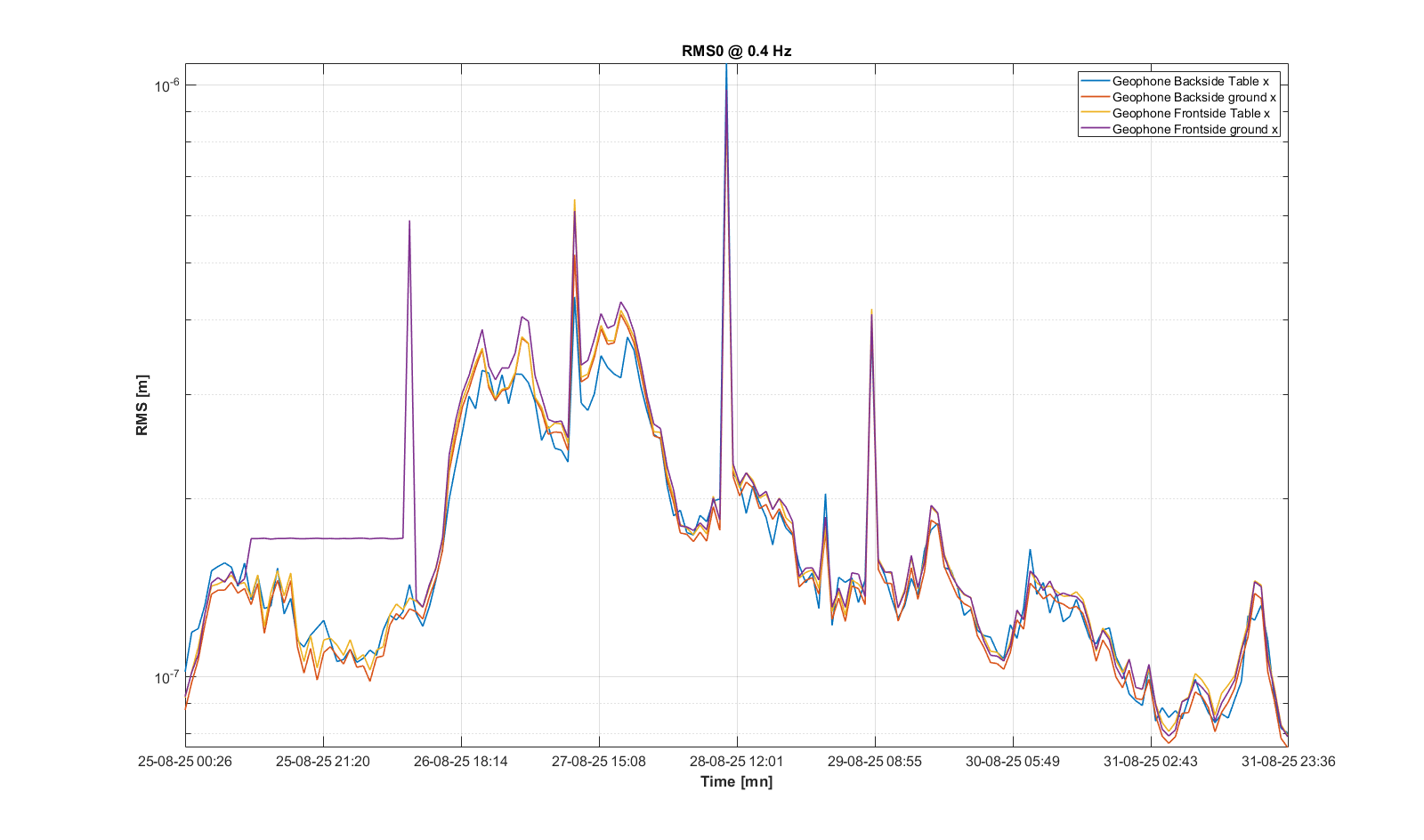This screenshot has height=840, width=1424.
Task: Click the '31-08-25 23:36' tick label
Action: pyautogui.click(x=1288, y=761)
